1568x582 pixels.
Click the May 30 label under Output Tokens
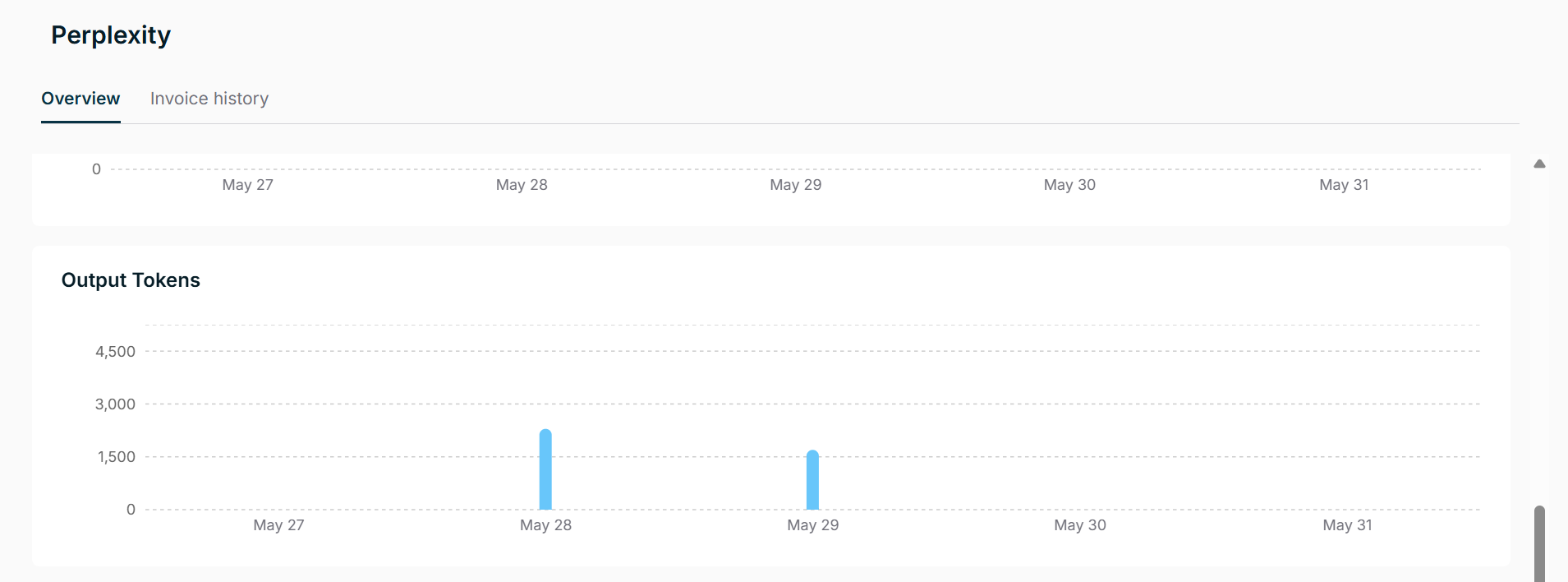(1080, 525)
